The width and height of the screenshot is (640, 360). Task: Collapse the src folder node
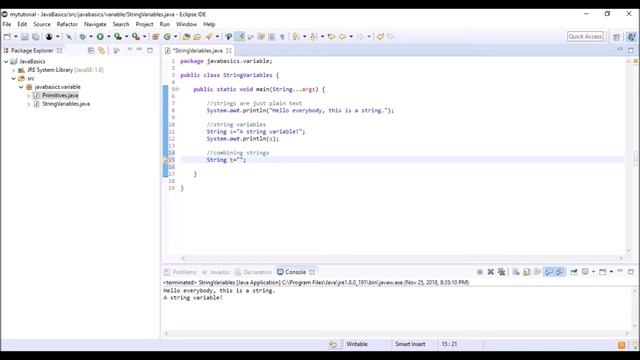click(x=13, y=78)
